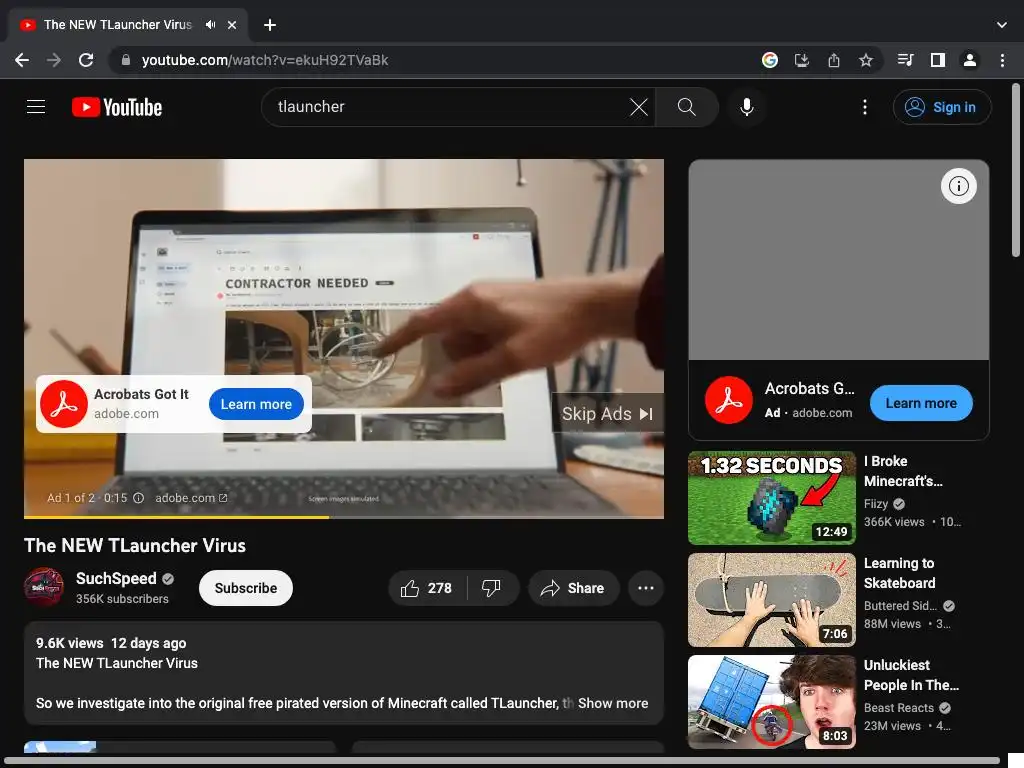Open SuchSpeed channel avatar
The height and width of the screenshot is (768, 1024).
[44, 587]
